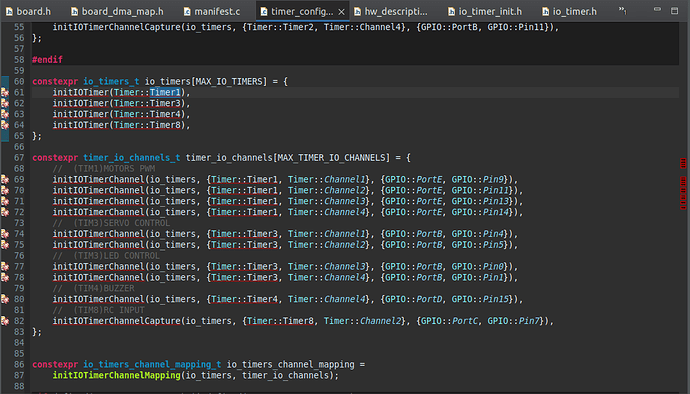Switch to io_timer_init.h tab
The image size is (690, 394).
[x=485, y=11]
